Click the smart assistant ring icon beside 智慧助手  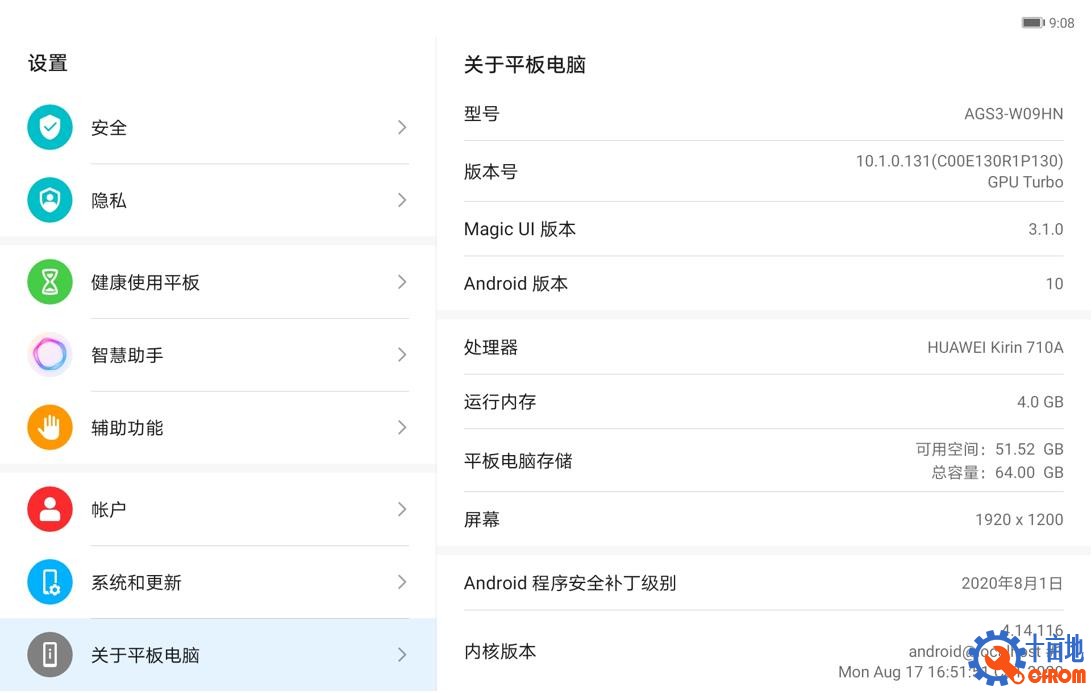tap(50, 354)
